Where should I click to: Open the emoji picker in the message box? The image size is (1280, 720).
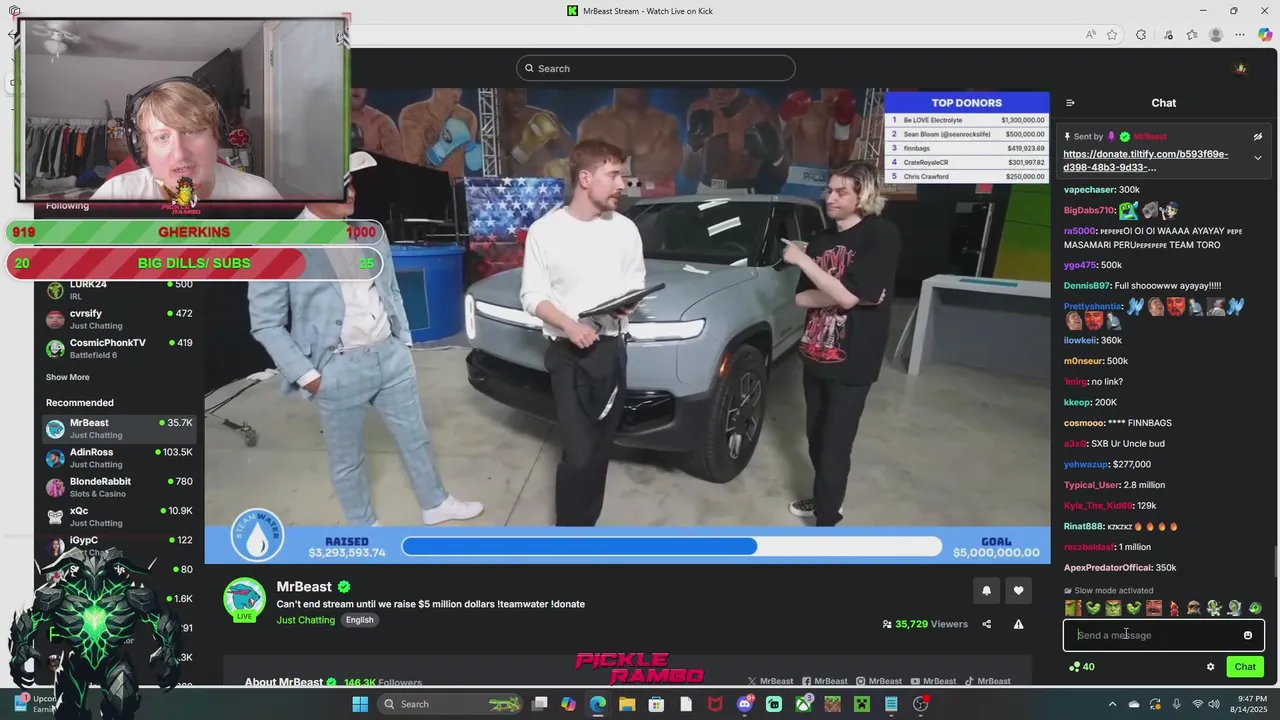click(x=1247, y=635)
